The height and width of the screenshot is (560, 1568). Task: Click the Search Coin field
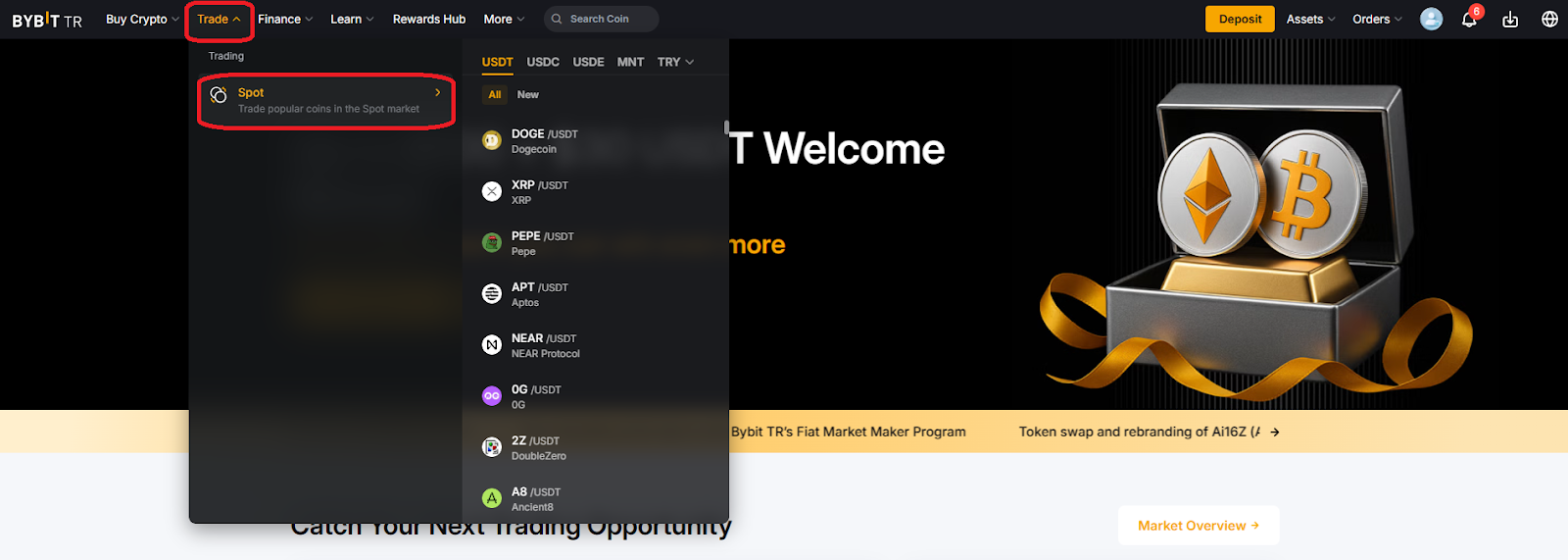600,19
